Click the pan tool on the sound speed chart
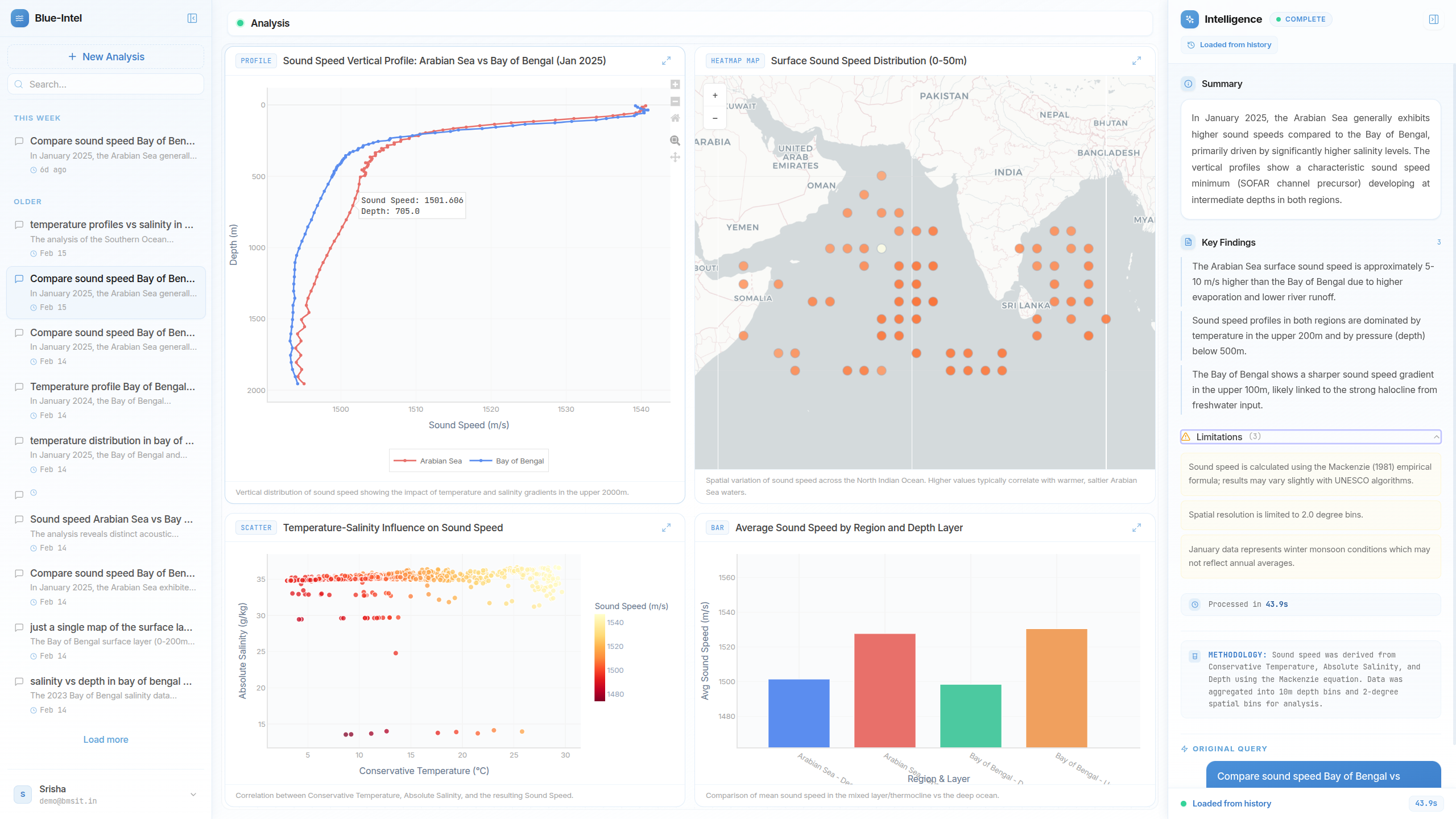Screen dimensions: 1456x819 pos(675,157)
